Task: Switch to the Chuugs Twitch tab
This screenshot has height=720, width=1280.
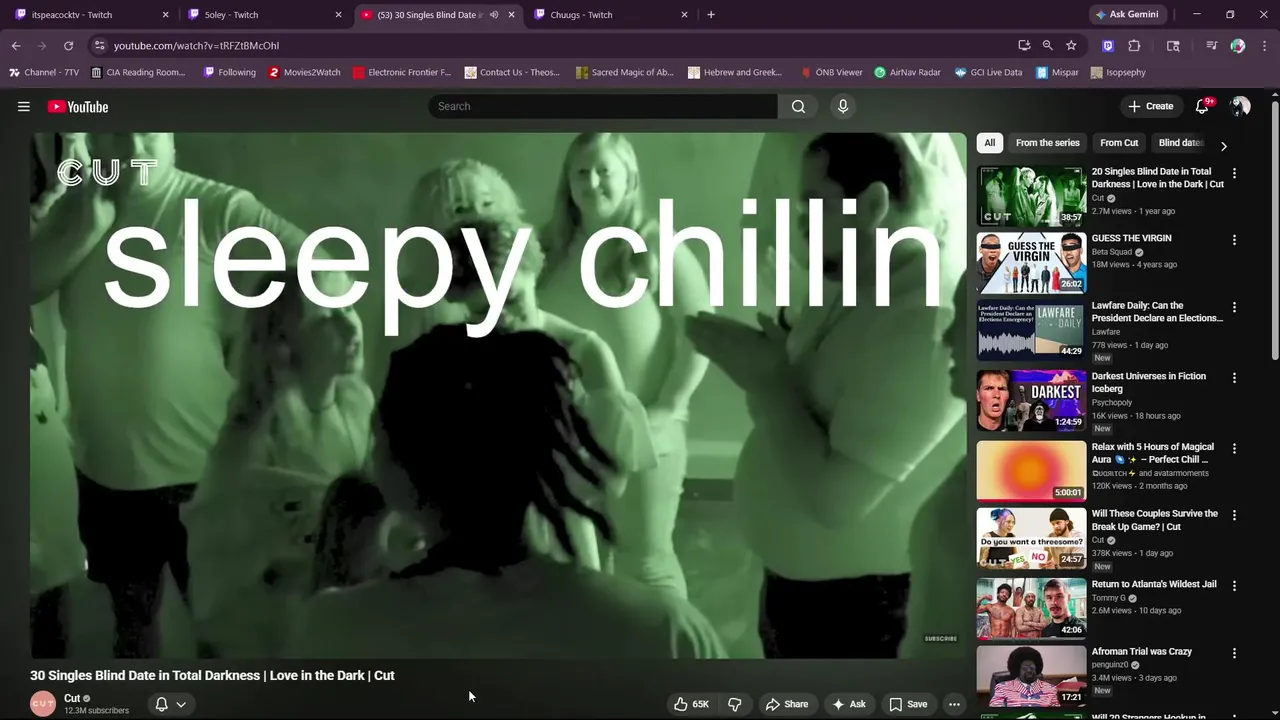Action: (612, 15)
